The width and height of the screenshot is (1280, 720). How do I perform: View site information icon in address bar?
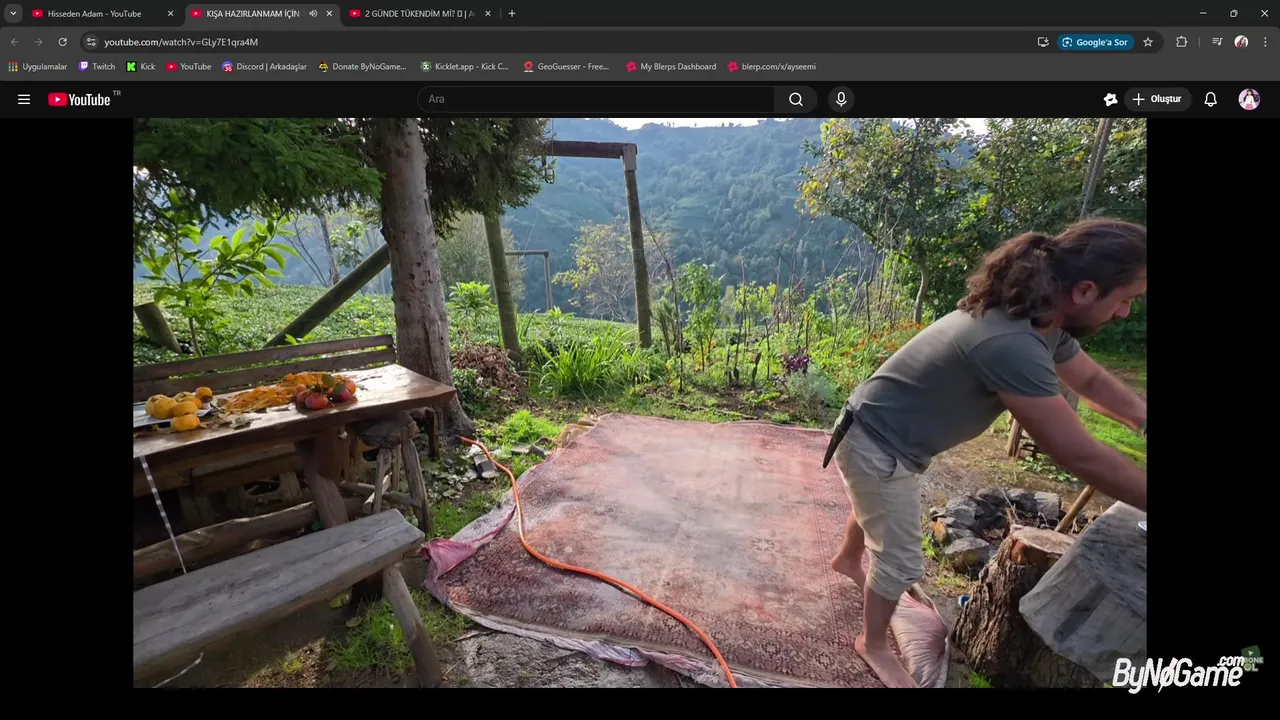click(91, 42)
